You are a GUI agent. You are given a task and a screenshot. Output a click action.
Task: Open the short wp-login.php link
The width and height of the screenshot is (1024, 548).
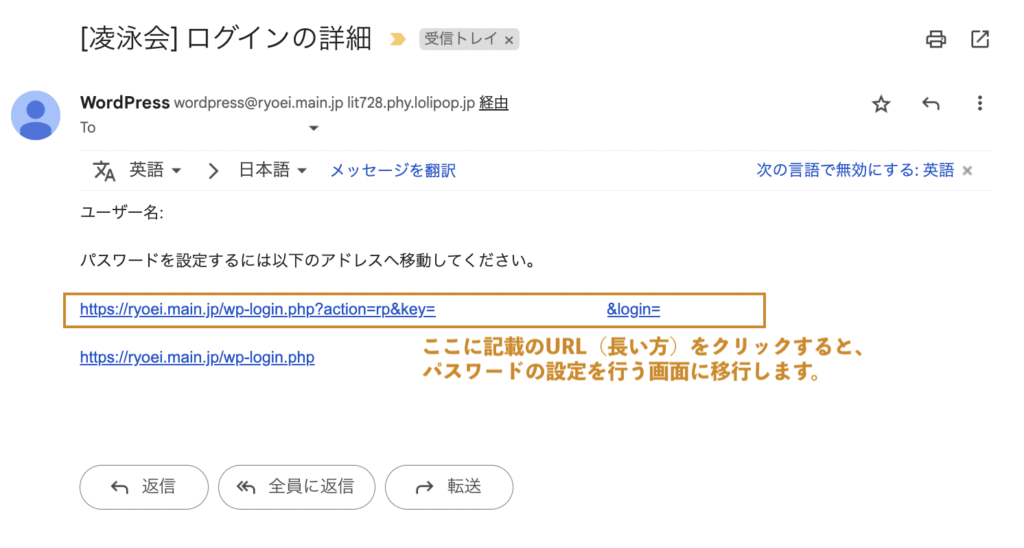[197, 357]
